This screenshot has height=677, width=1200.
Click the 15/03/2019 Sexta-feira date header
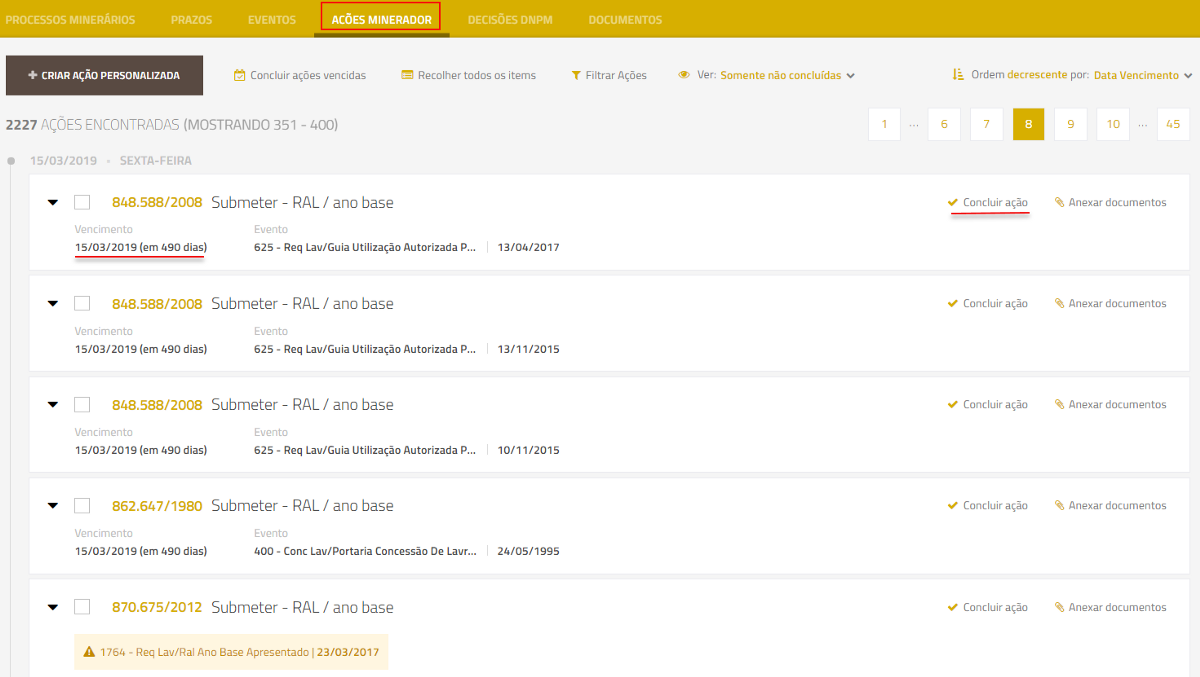(x=111, y=160)
